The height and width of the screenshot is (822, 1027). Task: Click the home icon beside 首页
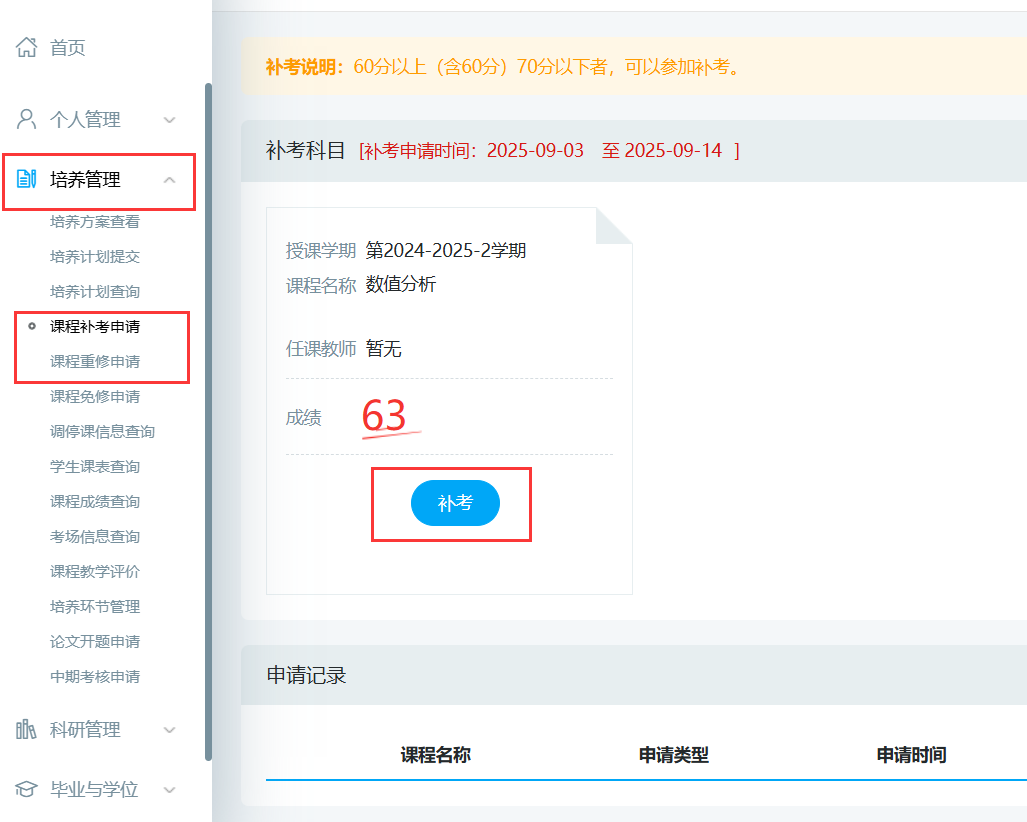pos(27,47)
